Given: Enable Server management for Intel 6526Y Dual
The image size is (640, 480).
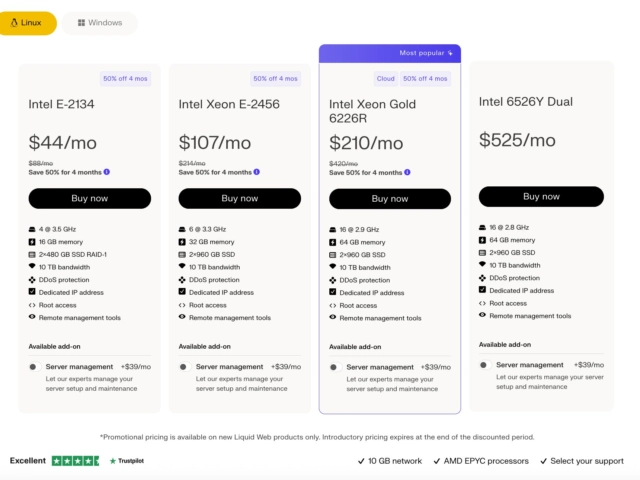Looking at the screenshot, I should 485,365.
